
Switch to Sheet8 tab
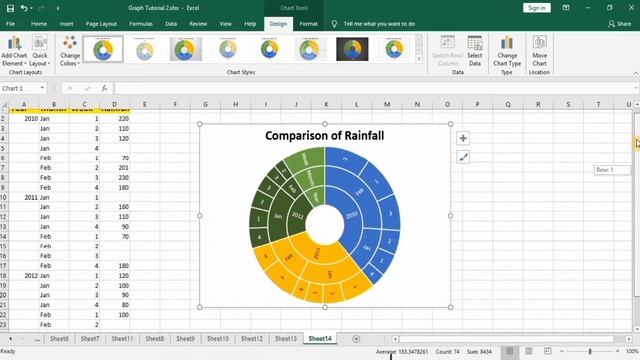154,339
